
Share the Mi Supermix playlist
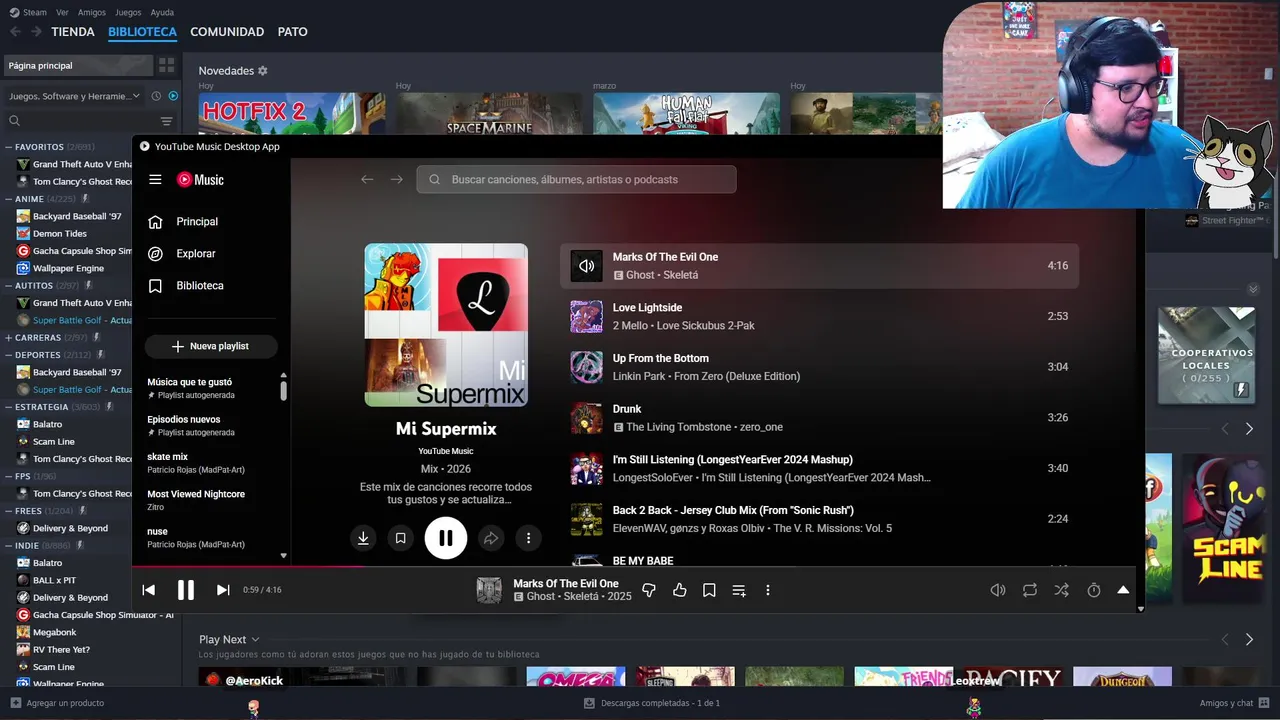click(491, 538)
